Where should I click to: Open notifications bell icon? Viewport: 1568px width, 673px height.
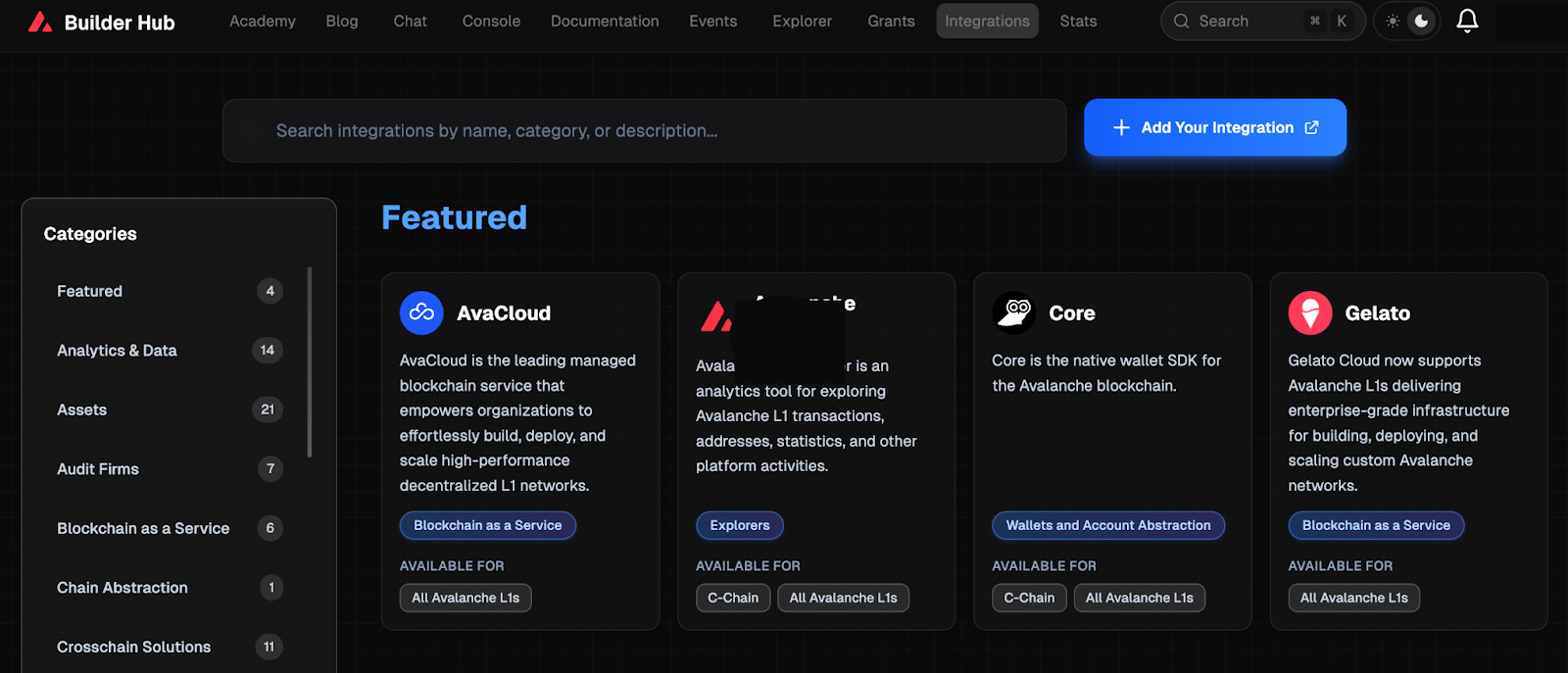1467,21
